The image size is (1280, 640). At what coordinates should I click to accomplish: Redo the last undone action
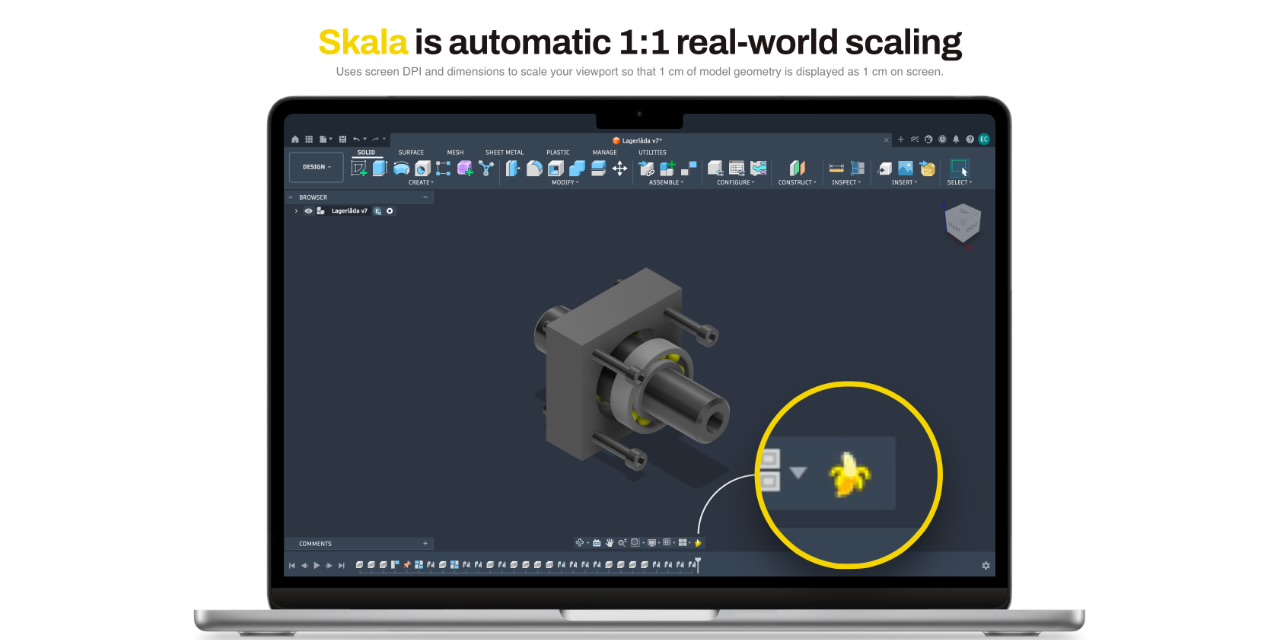point(375,139)
